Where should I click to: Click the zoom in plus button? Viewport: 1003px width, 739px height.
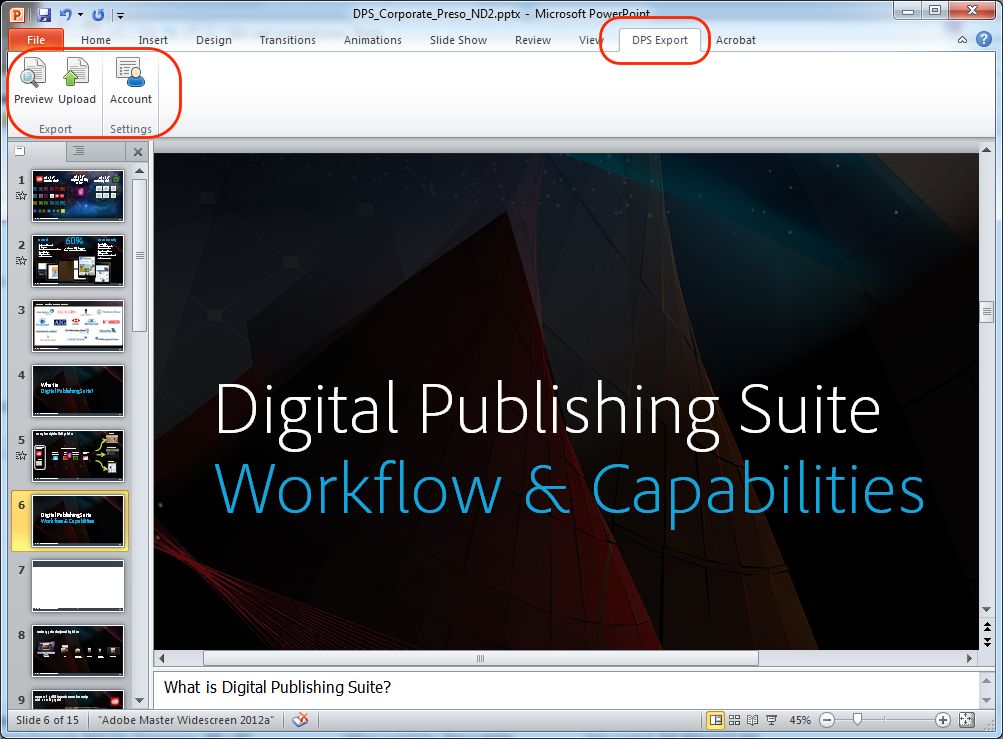942,720
